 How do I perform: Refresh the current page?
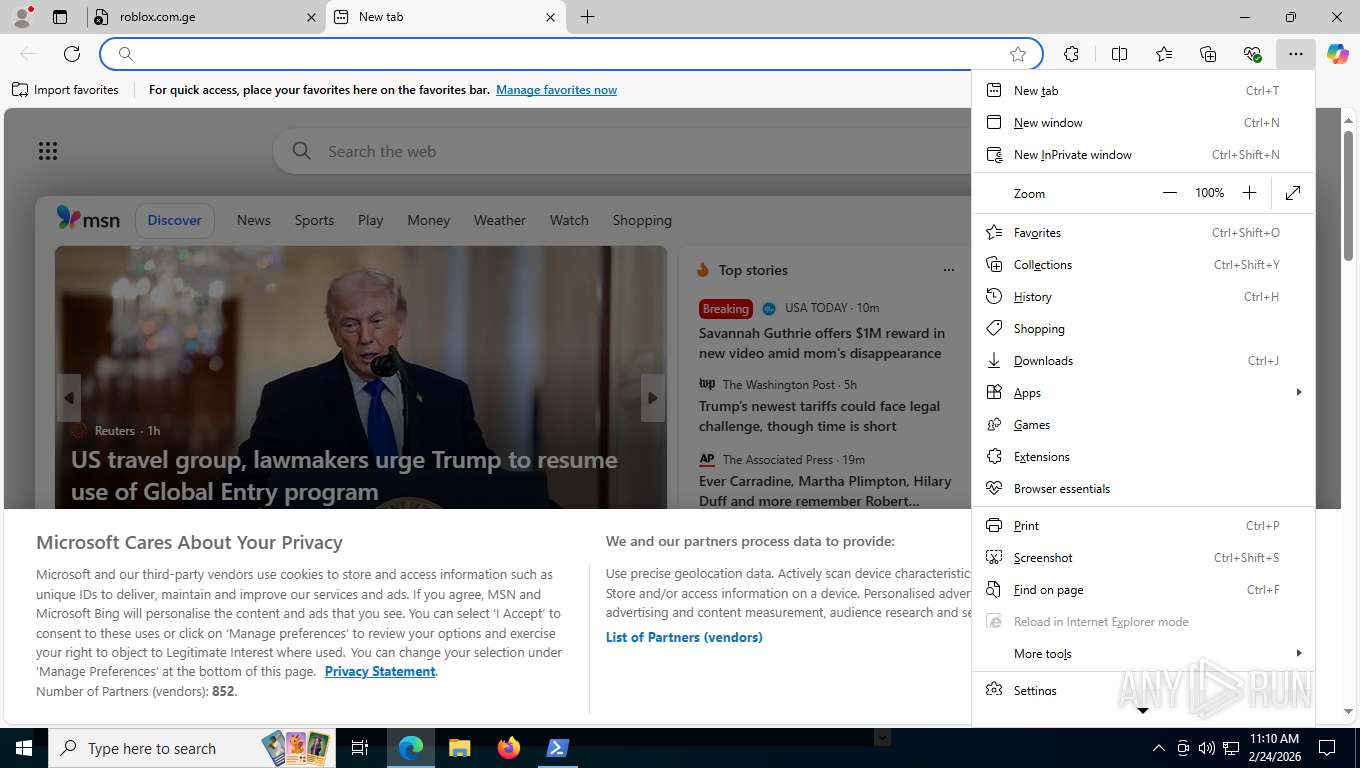pos(72,54)
